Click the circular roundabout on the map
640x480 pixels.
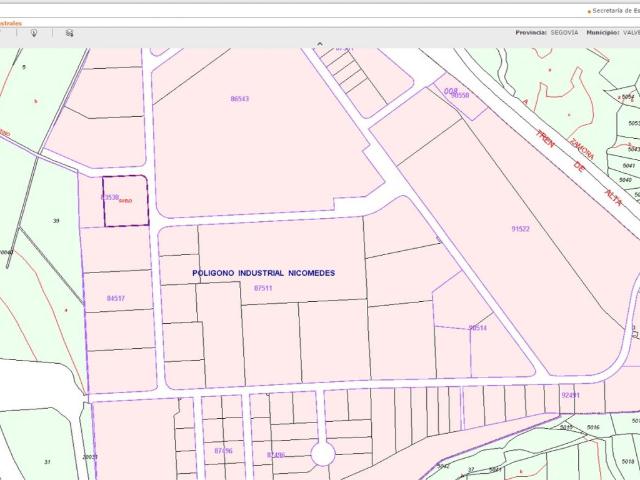tap(322, 454)
